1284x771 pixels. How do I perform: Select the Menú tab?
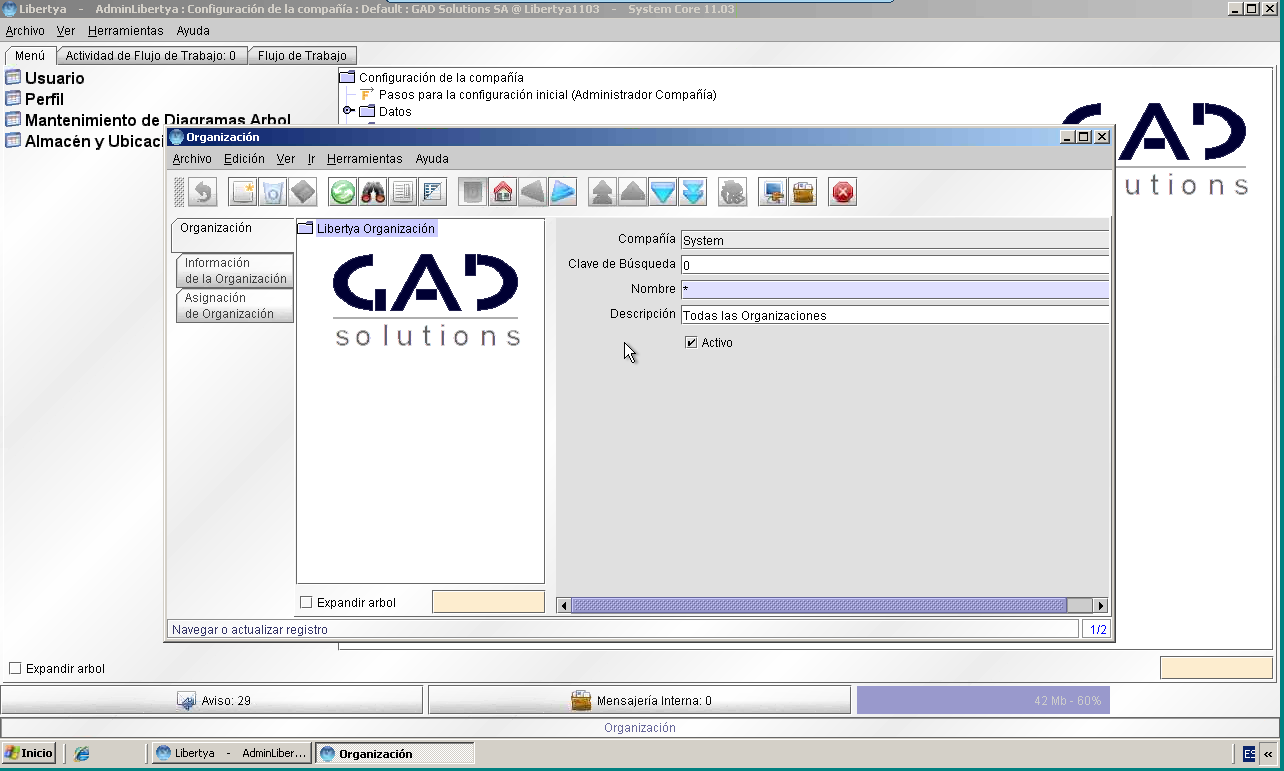30,56
